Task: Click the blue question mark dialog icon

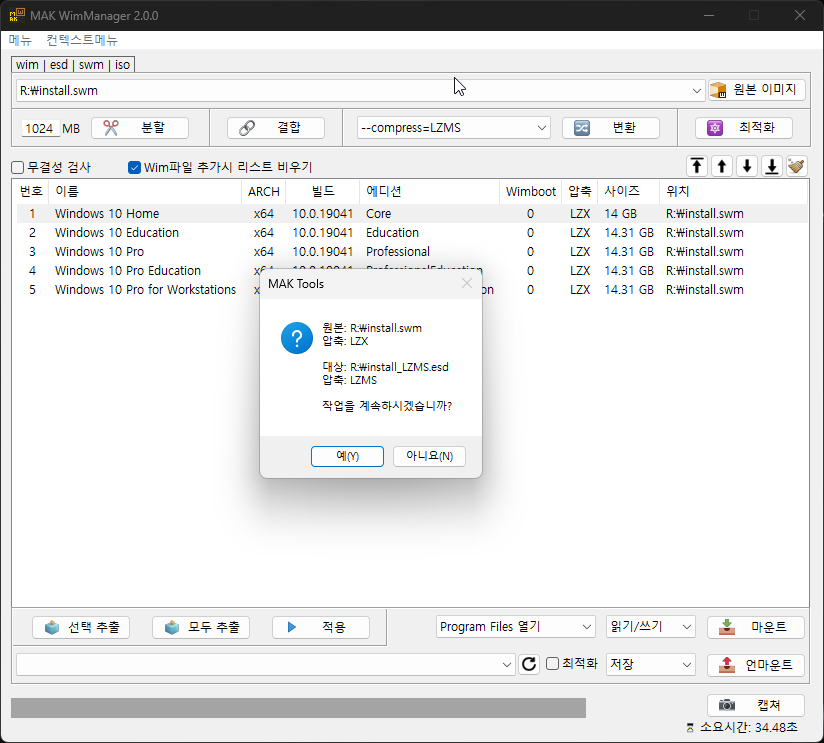Action: tap(297, 338)
